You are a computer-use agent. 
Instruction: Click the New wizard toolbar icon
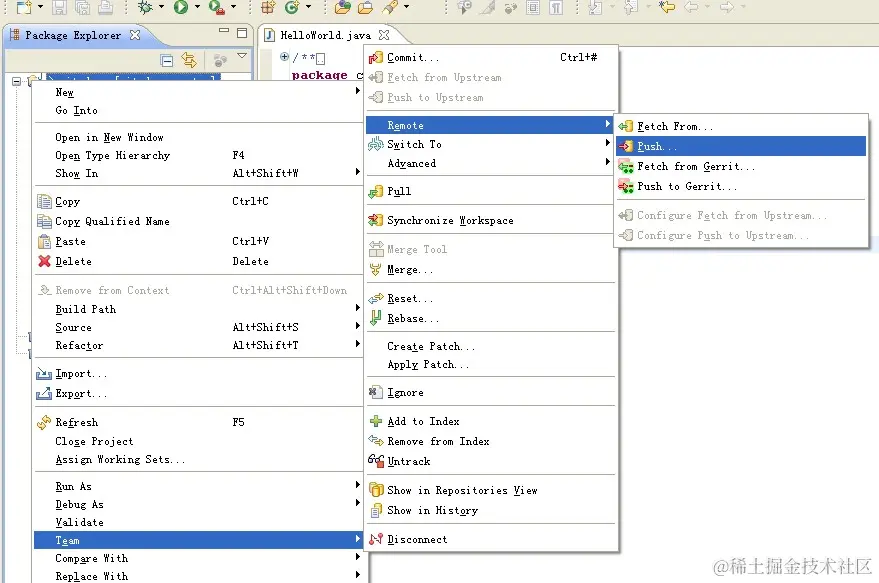(x=24, y=7)
